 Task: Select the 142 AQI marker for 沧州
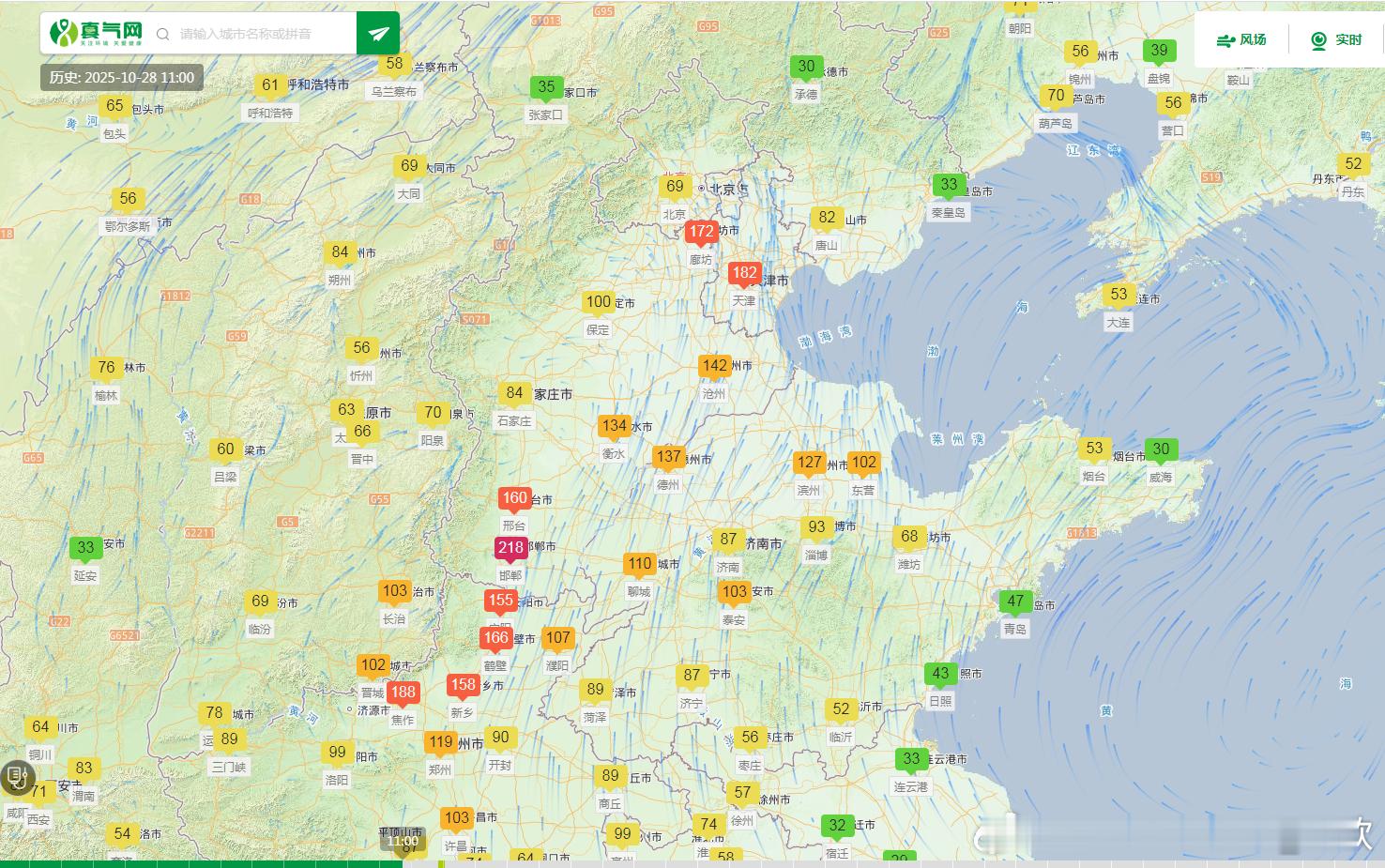click(x=715, y=367)
